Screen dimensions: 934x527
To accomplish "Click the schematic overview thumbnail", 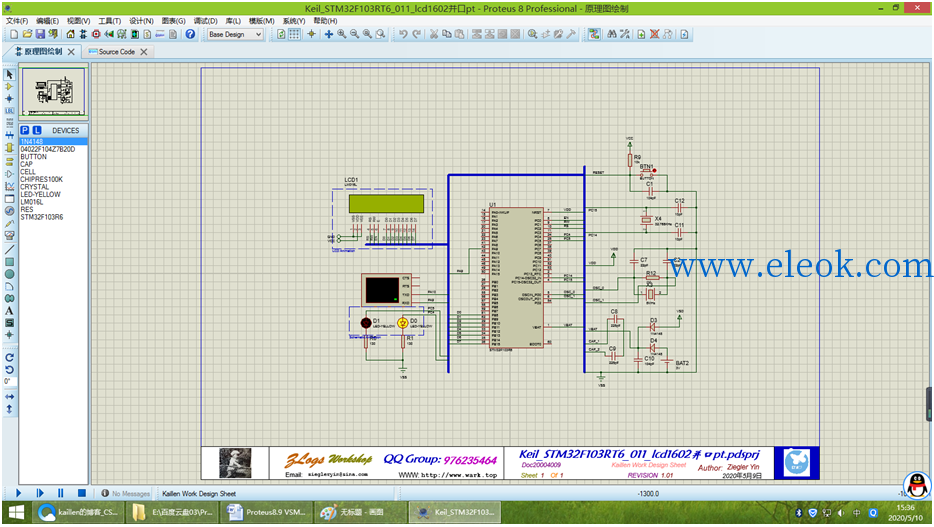I will coord(54,92).
